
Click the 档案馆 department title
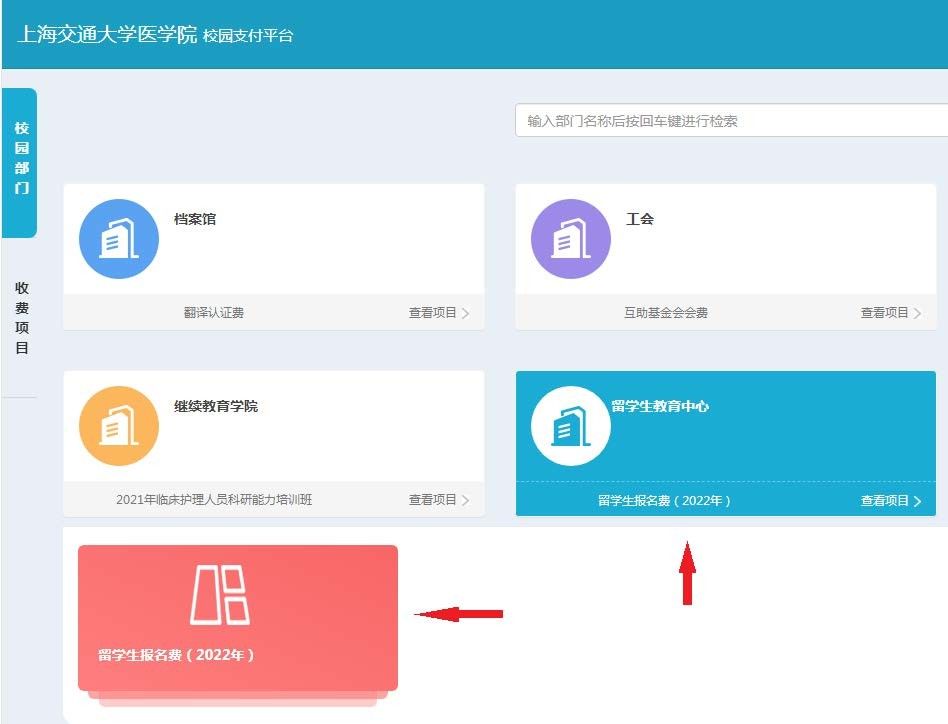(195, 219)
